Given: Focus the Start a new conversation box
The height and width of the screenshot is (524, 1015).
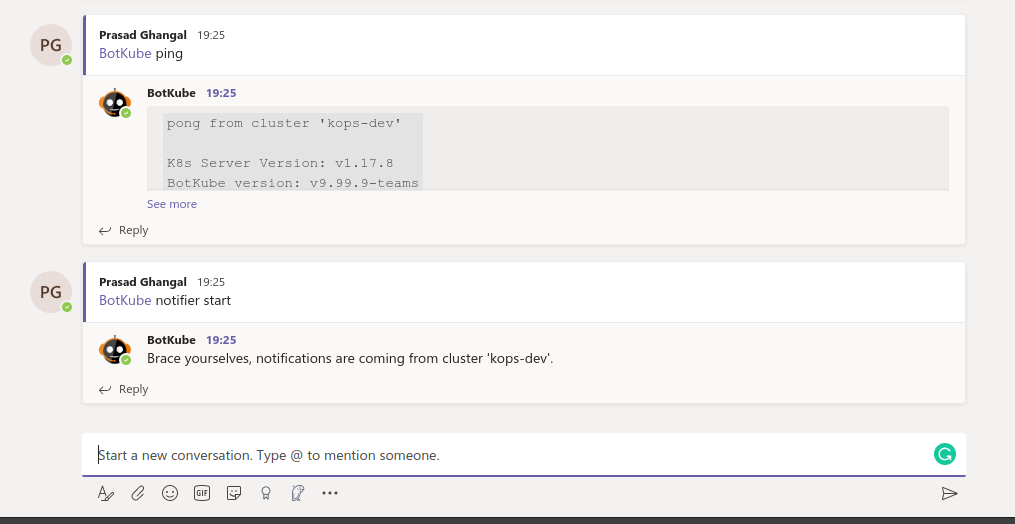Looking at the screenshot, I should (x=500, y=455).
